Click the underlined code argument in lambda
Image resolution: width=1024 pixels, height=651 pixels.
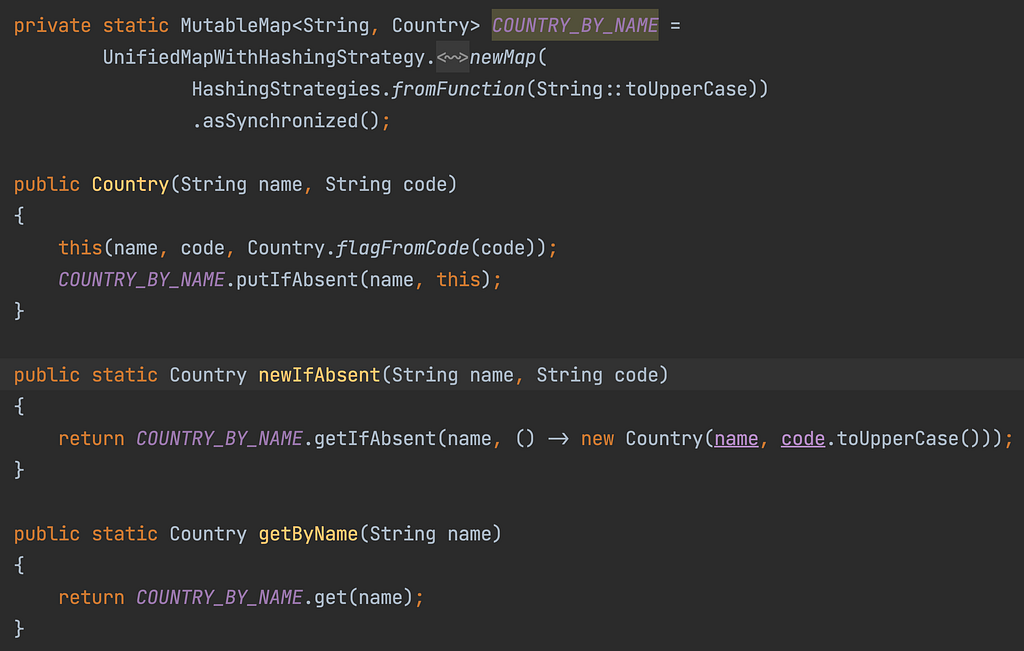coord(803,439)
